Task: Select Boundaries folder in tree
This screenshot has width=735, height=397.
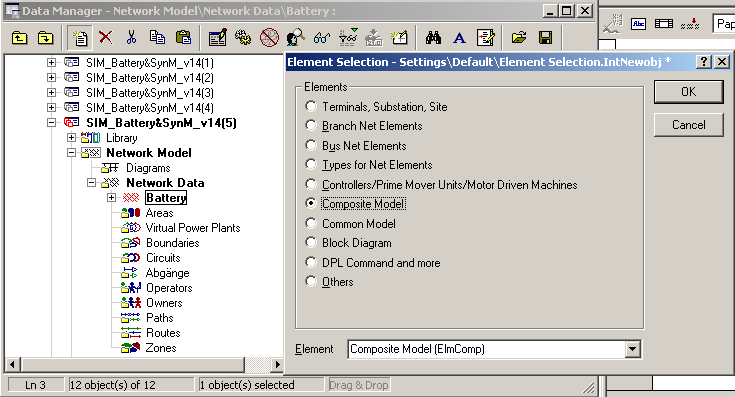Action: tap(172, 243)
